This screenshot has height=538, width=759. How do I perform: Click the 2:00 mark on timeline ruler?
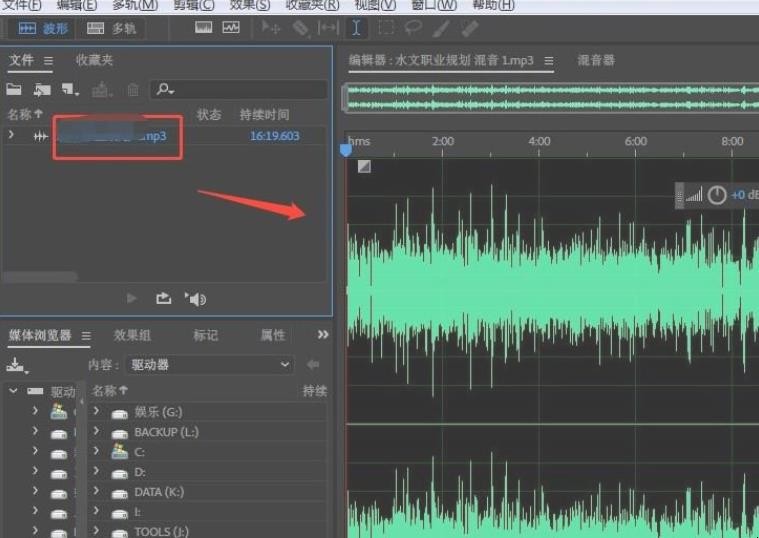pyautogui.click(x=442, y=141)
